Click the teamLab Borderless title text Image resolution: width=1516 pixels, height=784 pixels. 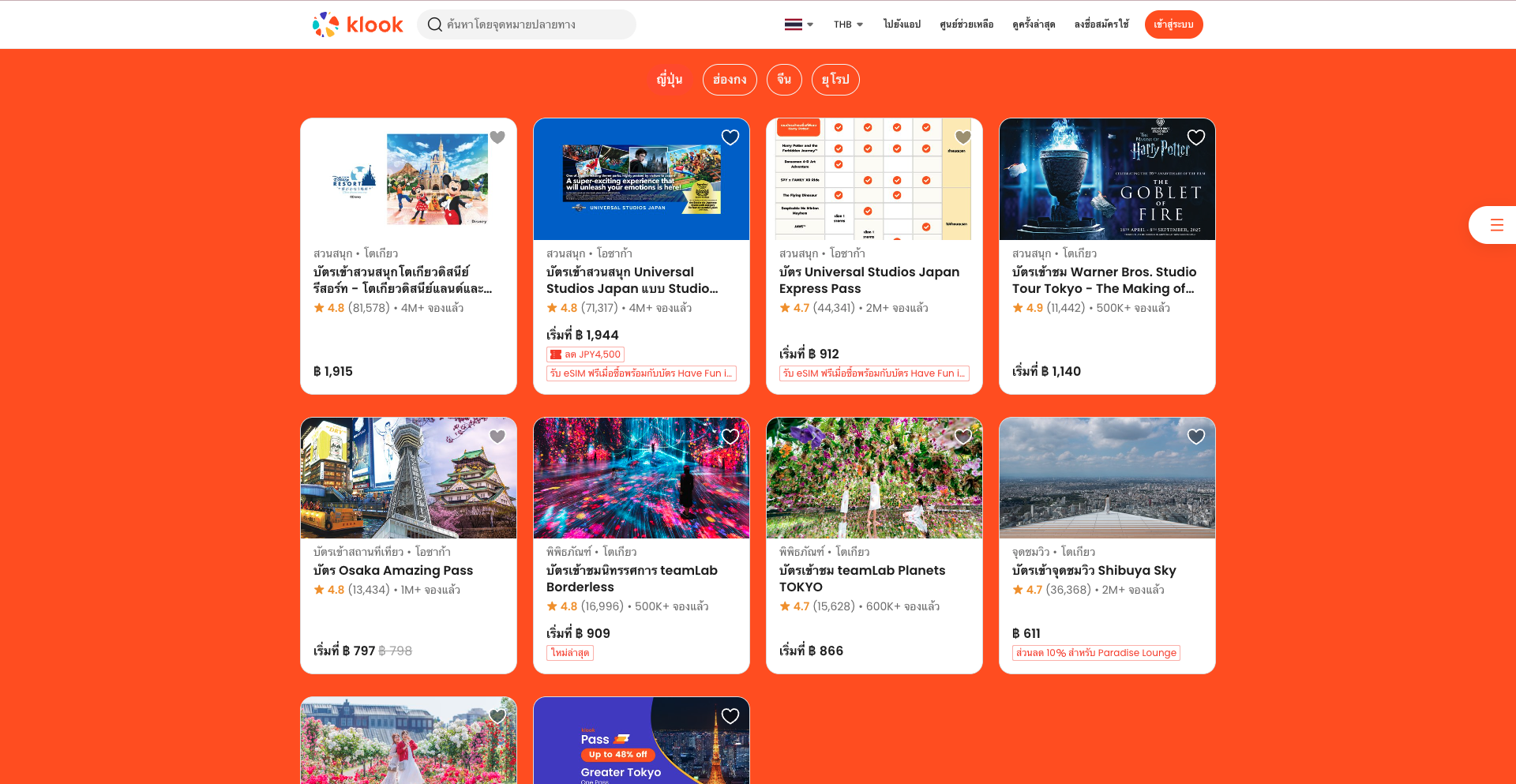[632, 579]
